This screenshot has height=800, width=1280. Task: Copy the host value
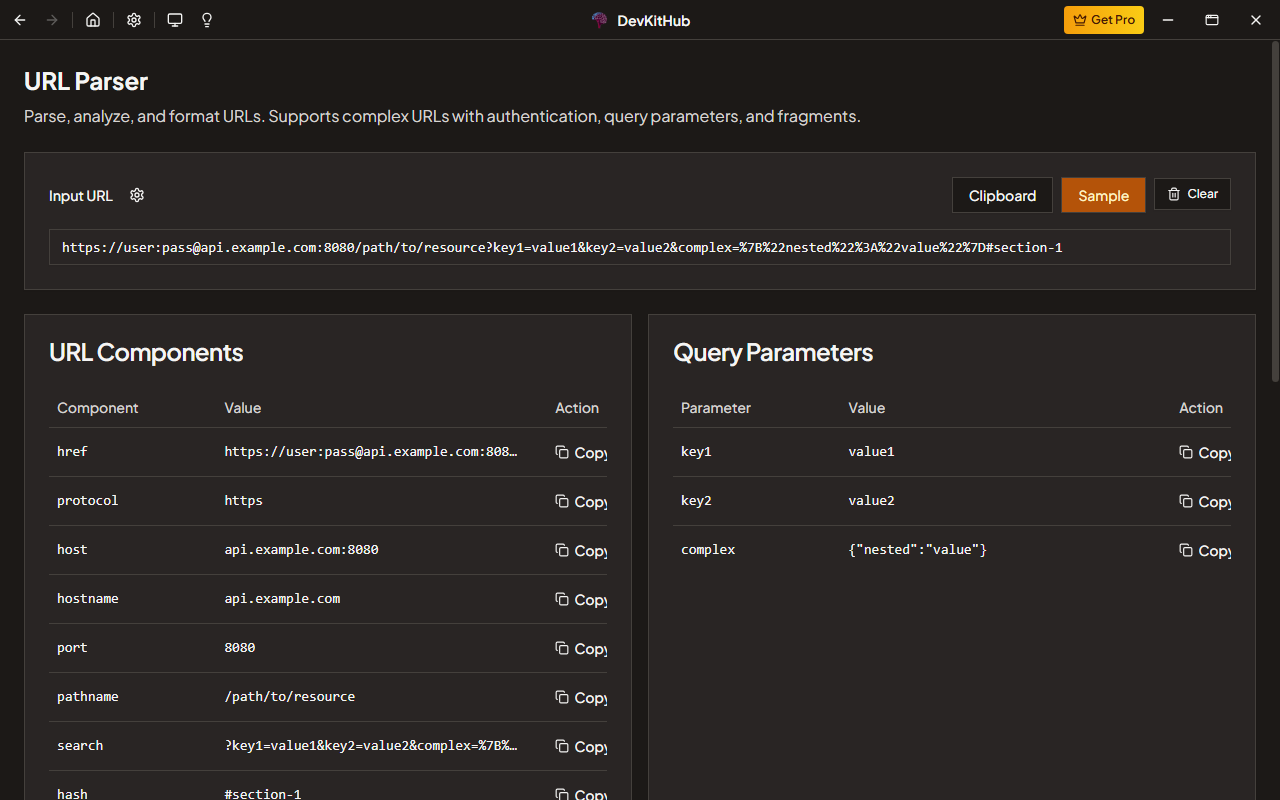point(581,550)
